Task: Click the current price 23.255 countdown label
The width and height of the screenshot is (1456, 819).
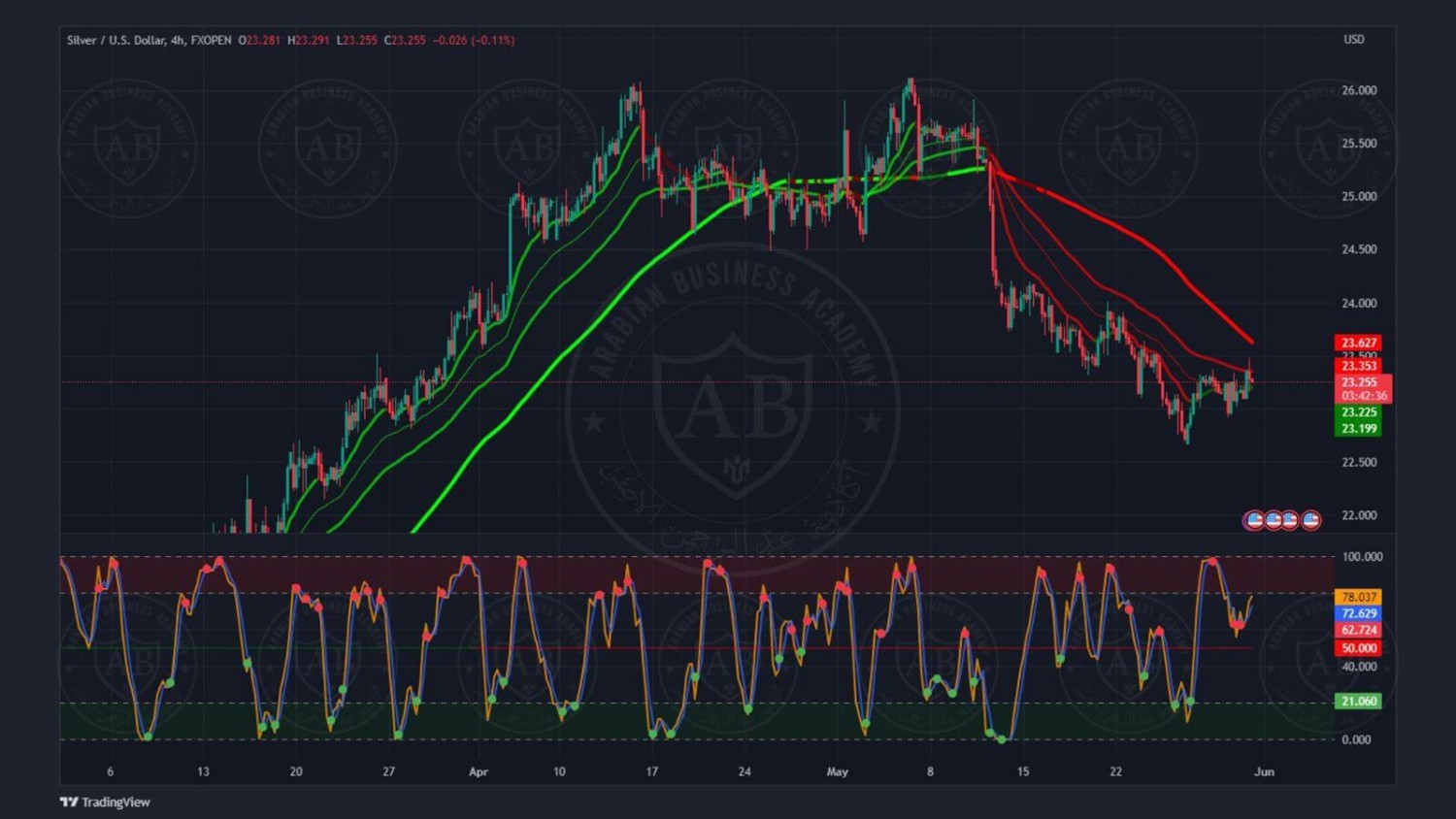Action: tap(1364, 389)
